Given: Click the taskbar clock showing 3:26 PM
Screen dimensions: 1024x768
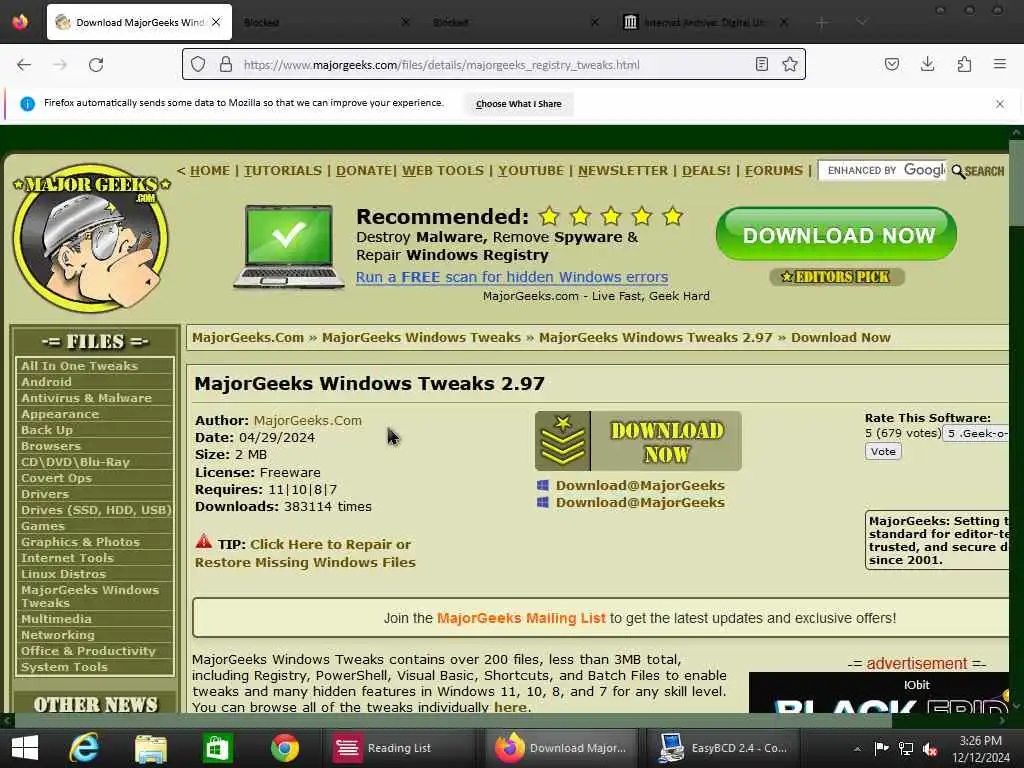Looking at the screenshot, I should pyautogui.click(x=980, y=748).
